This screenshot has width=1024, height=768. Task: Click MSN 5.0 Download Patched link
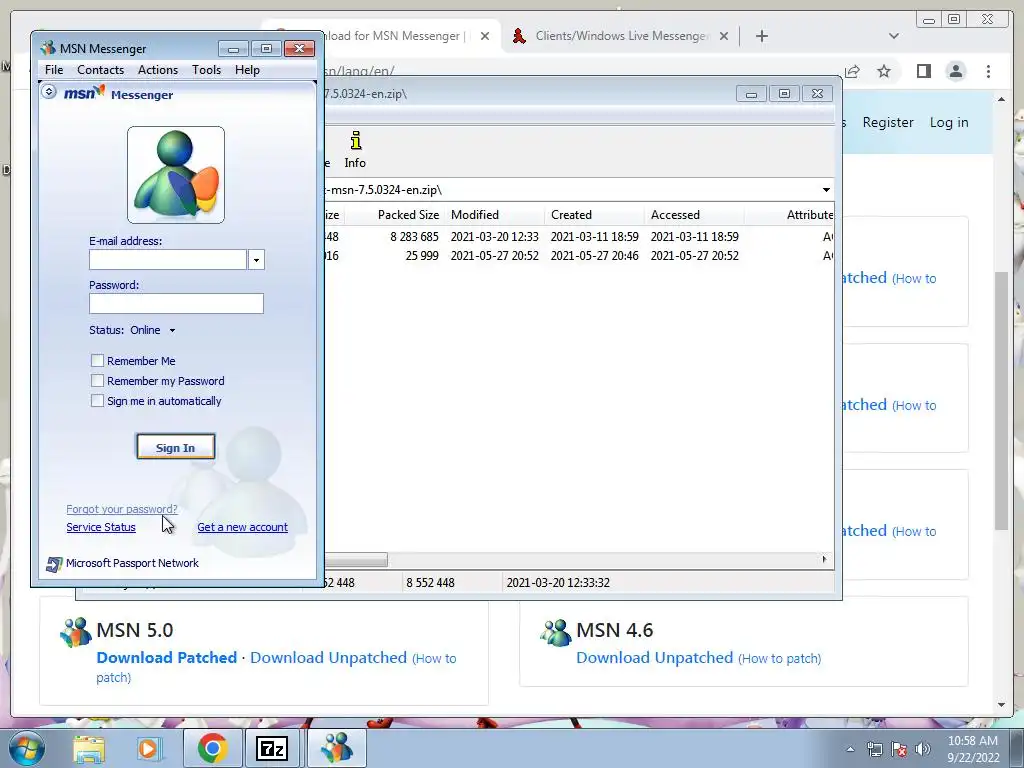pyautogui.click(x=167, y=658)
